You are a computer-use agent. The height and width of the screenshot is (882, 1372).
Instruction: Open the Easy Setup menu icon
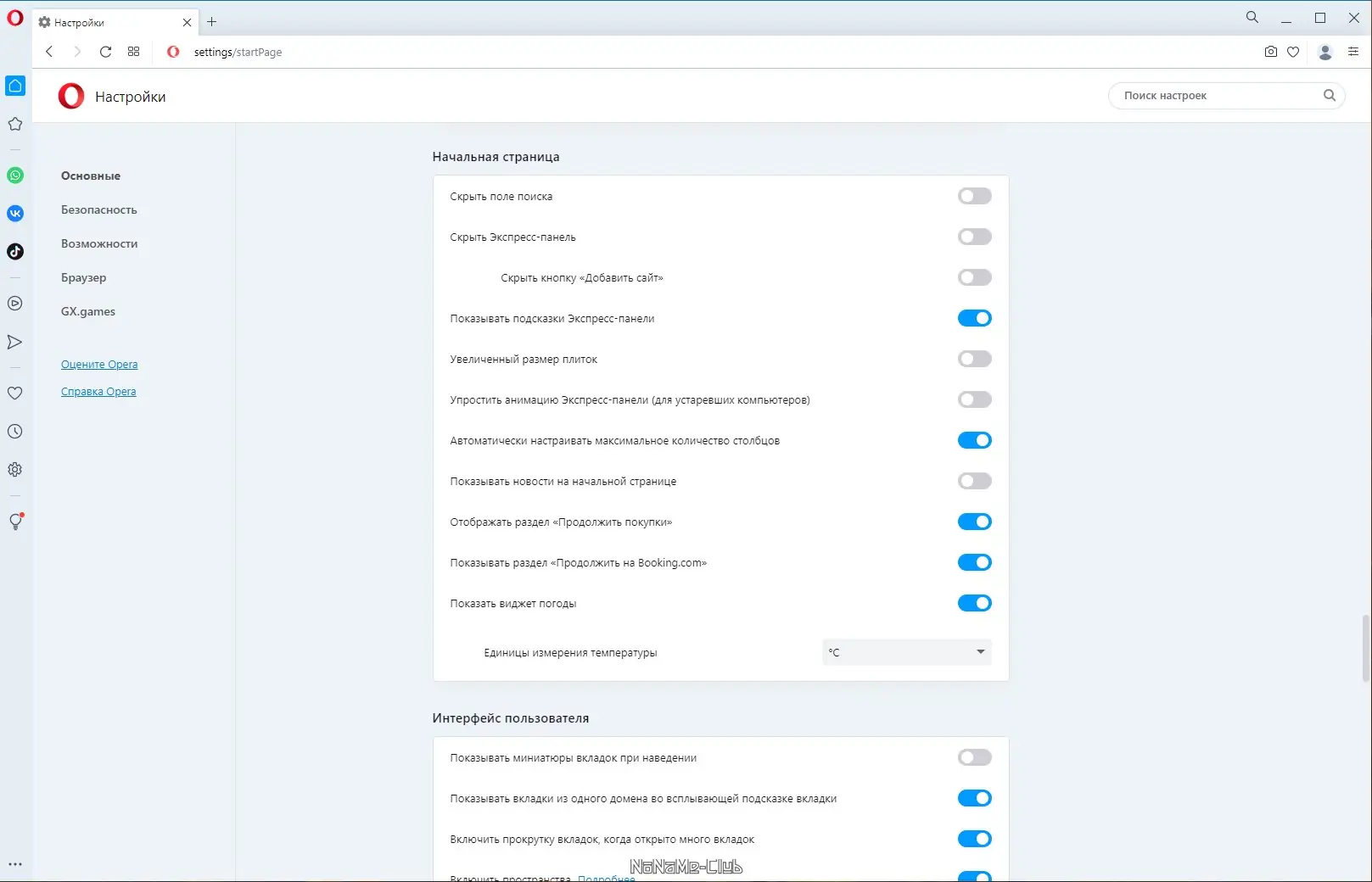tap(1353, 52)
